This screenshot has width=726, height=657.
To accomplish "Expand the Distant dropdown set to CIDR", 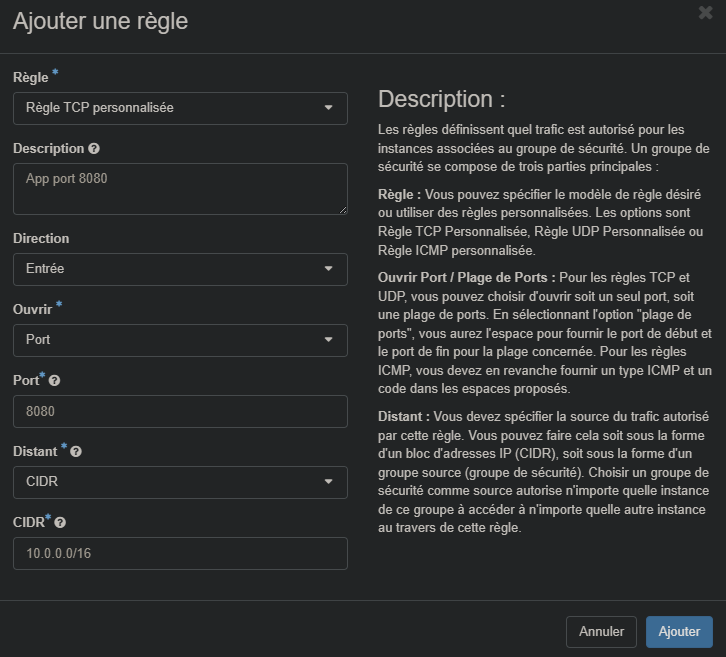I will [180, 482].
